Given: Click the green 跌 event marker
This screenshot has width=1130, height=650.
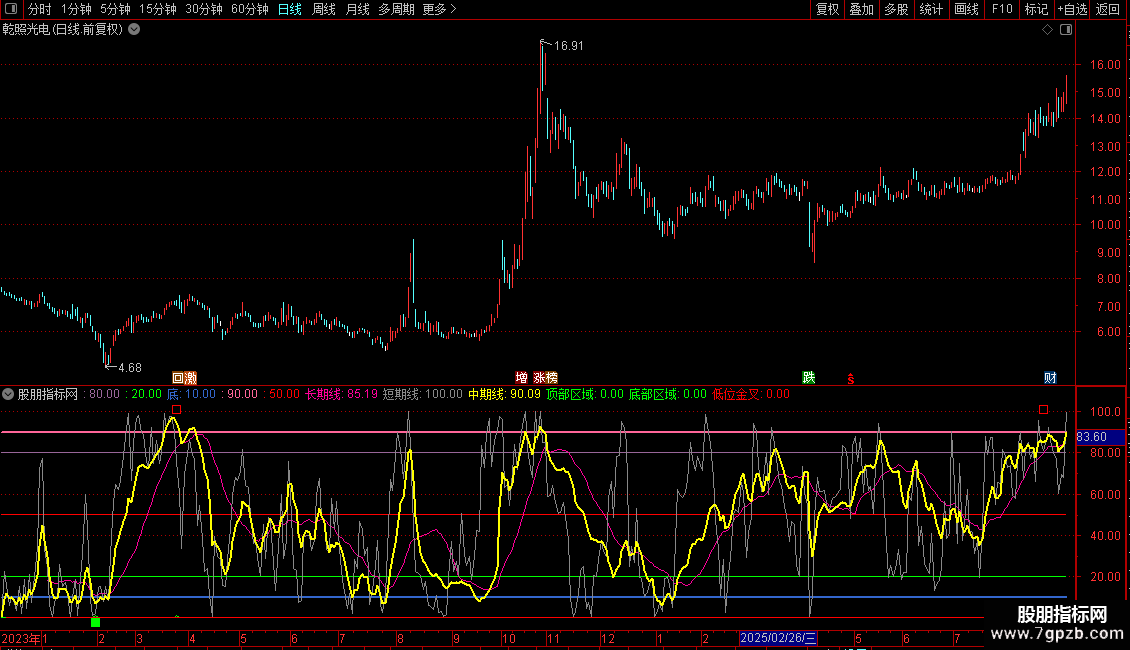Looking at the screenshot, I should pos(808,378).
